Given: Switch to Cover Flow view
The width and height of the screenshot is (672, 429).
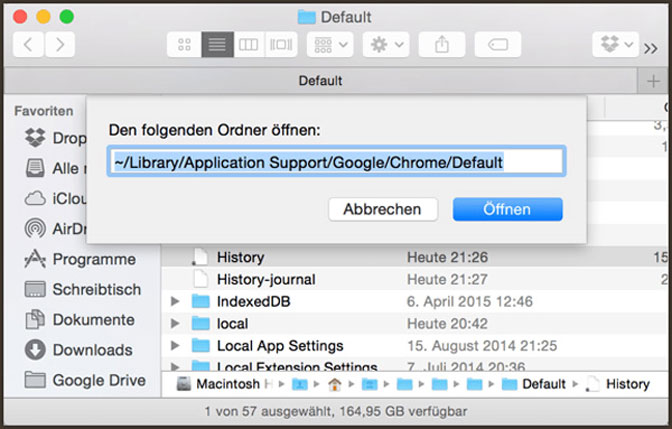Looking at the screenshot, I should (x=281, y=44).
